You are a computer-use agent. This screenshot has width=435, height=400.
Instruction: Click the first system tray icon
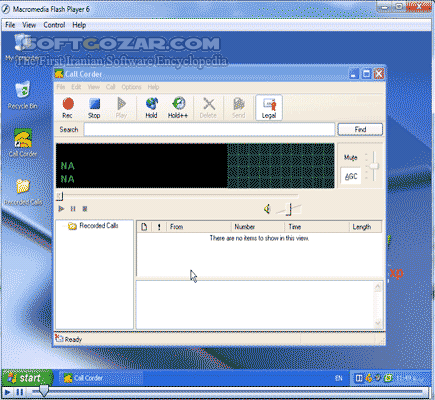coord(359,378)
